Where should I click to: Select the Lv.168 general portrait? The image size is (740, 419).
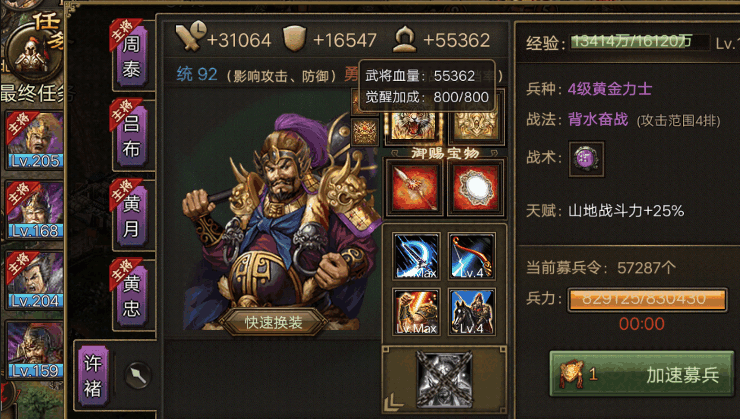(35, 210)
